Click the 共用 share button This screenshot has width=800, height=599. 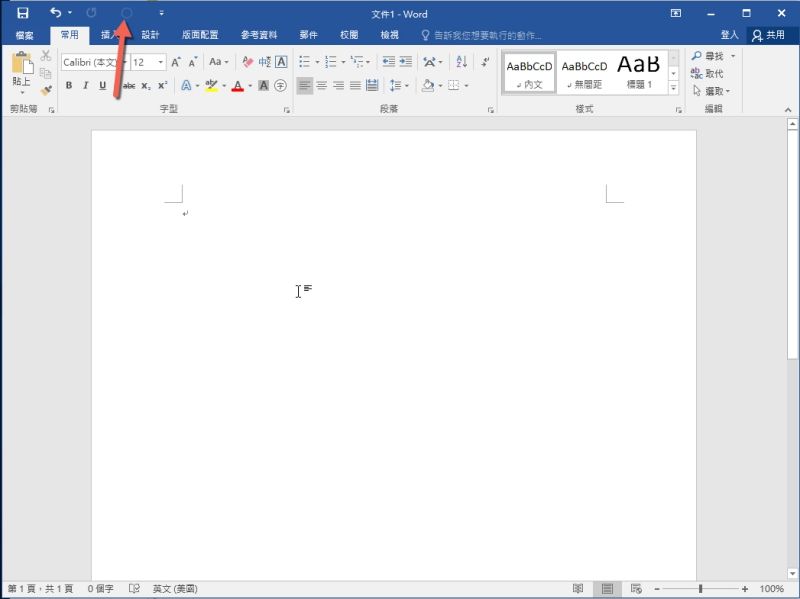click(x=769, y=35)
